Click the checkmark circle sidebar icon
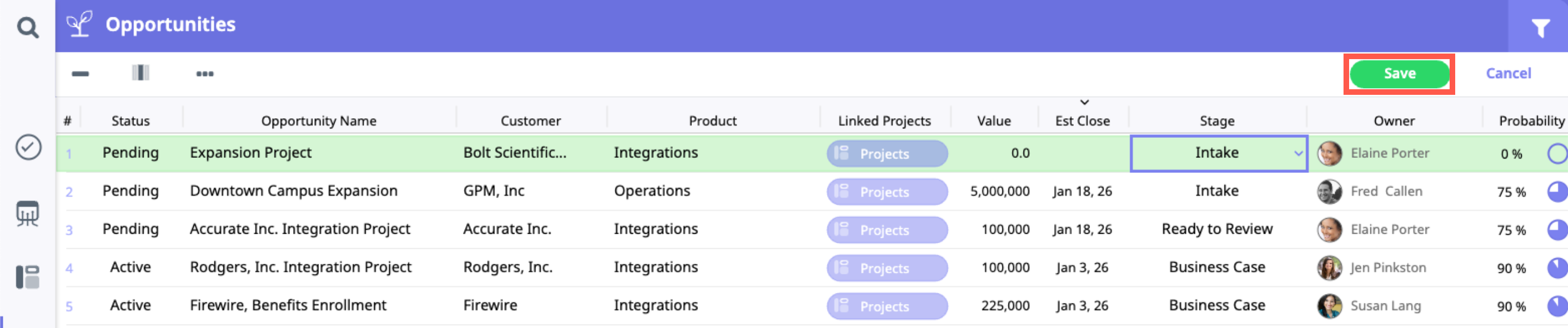The height and width of the screenshot is (328, 1568). (28, 147)
